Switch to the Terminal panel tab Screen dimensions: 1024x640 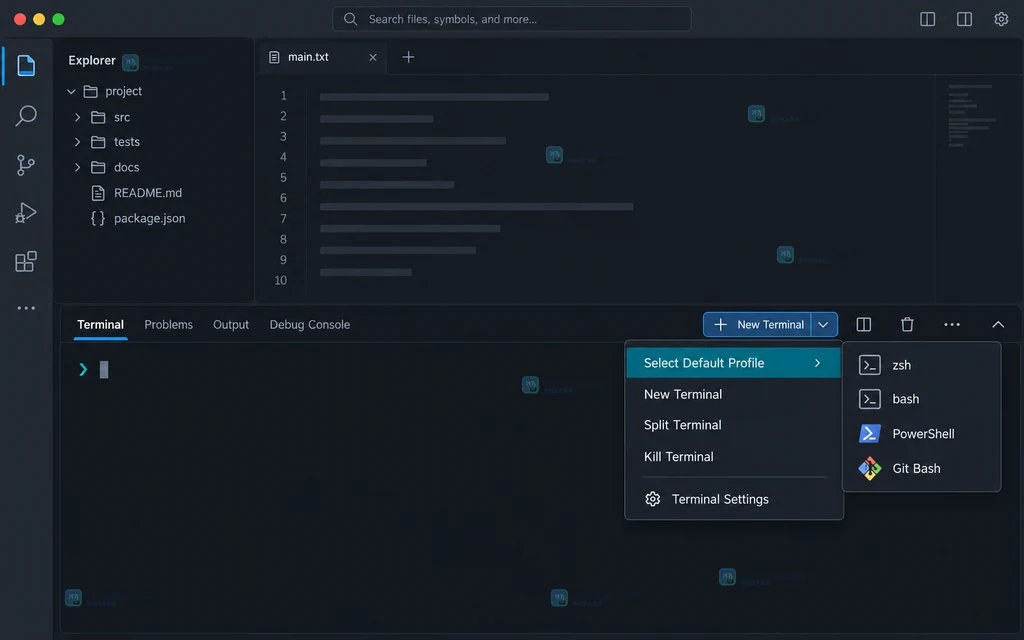pos(100,325)
